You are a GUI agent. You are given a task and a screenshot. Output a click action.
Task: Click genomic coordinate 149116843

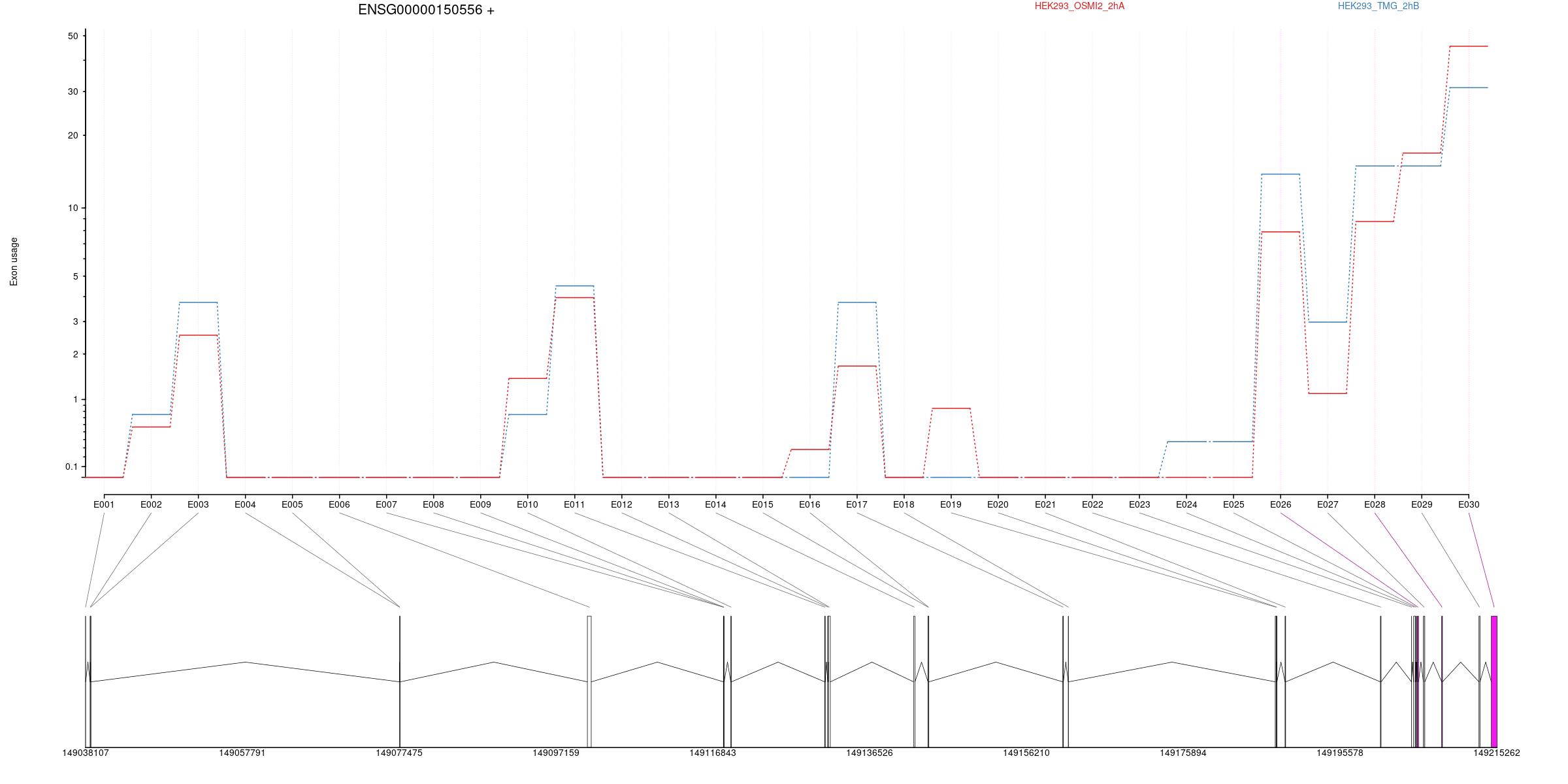713,753
